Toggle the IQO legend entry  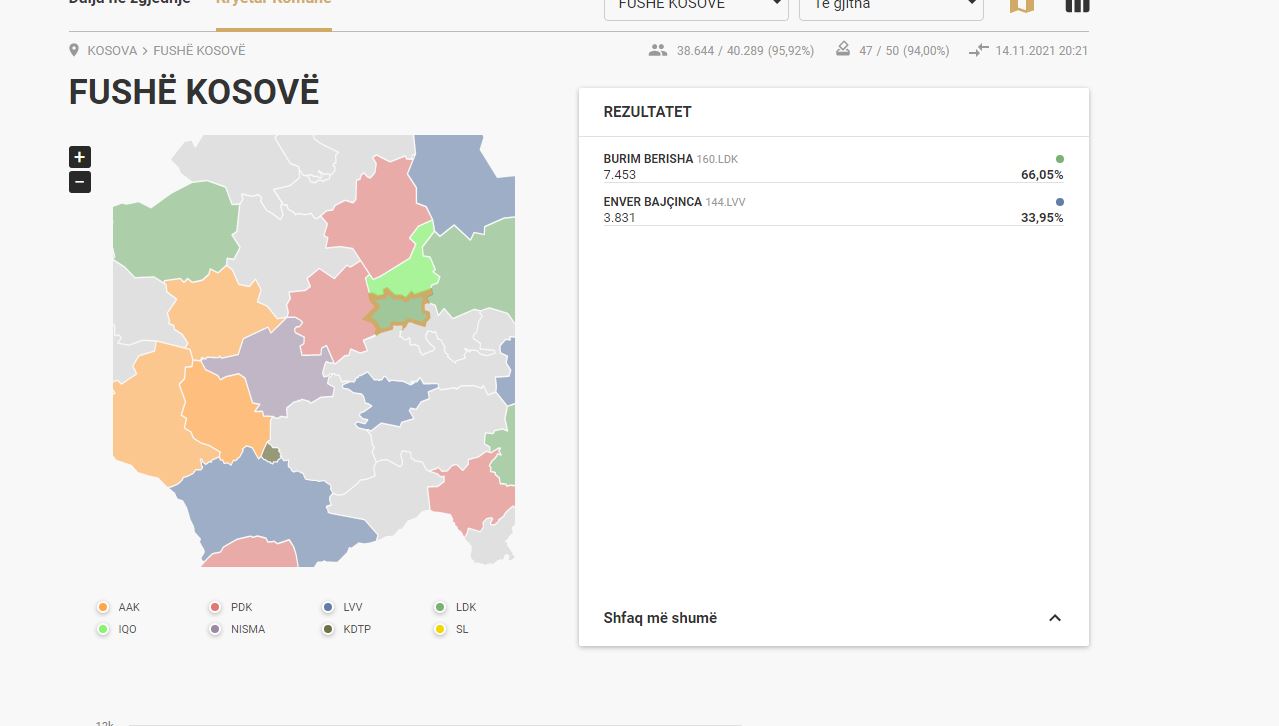116,629
